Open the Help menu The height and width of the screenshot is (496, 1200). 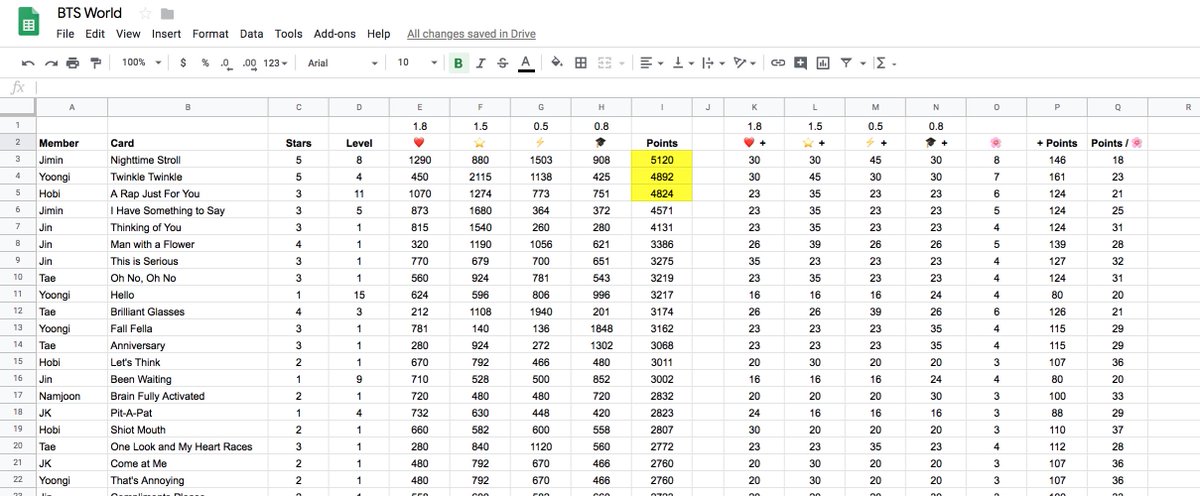coord(378,33)
